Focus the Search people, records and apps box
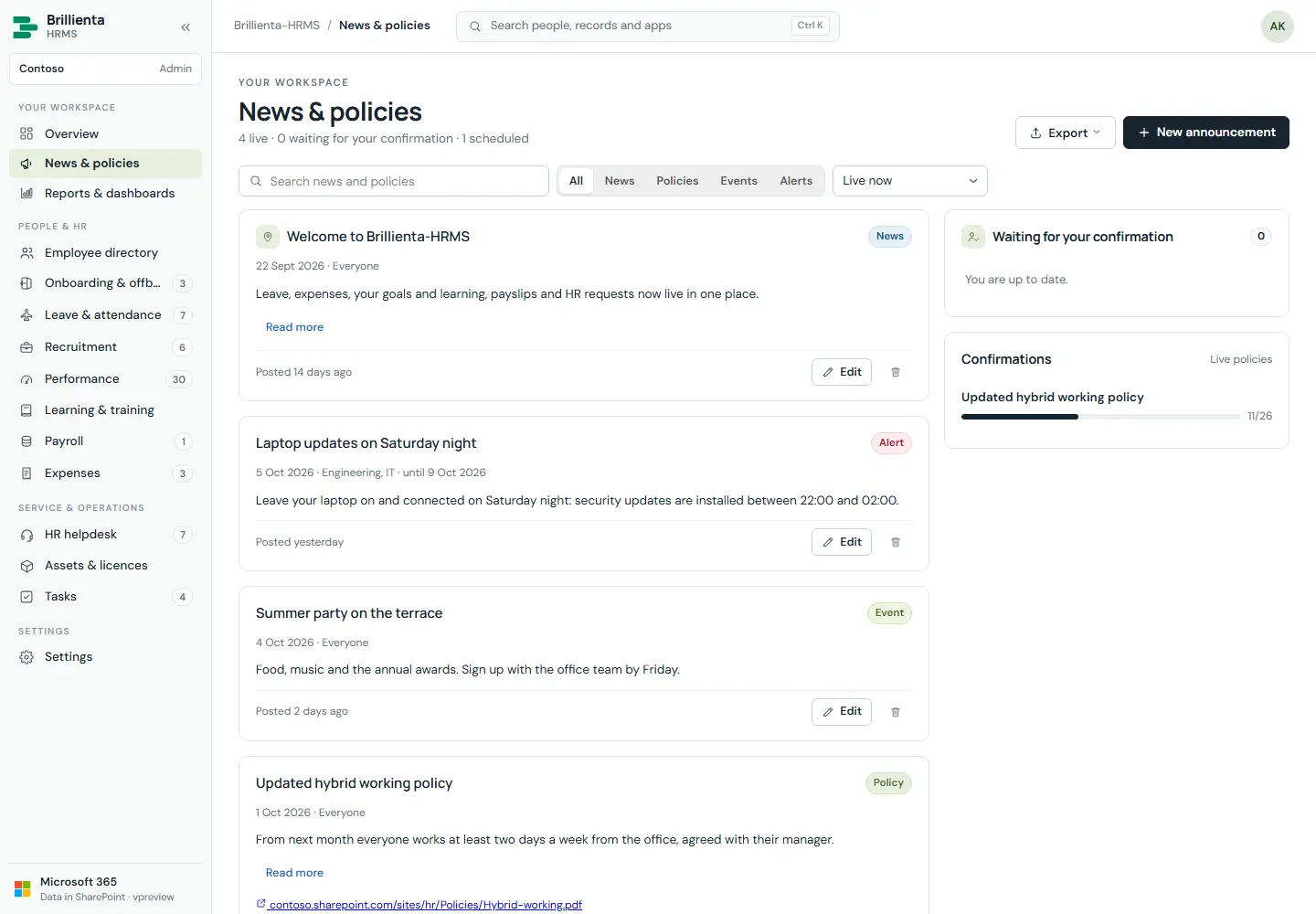 648,26
